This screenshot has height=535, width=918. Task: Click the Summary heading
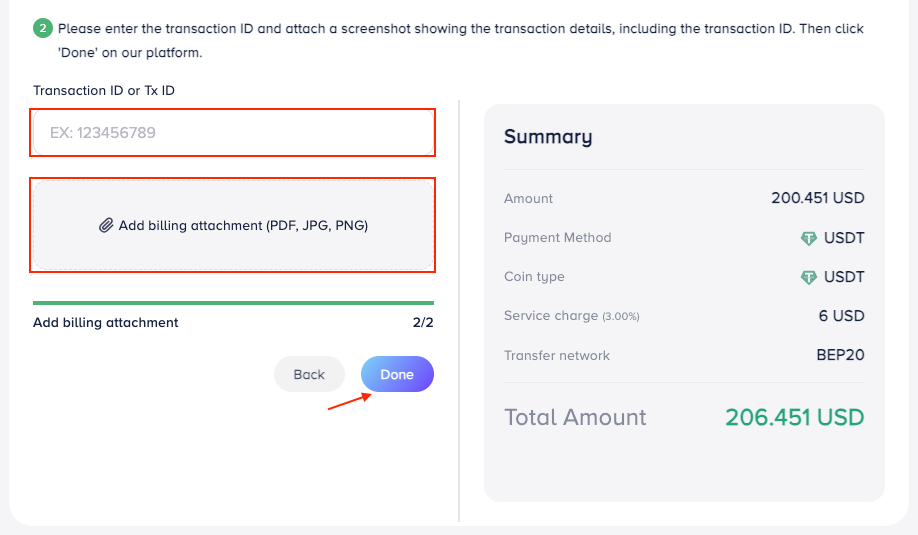click(x=548, y=137)
